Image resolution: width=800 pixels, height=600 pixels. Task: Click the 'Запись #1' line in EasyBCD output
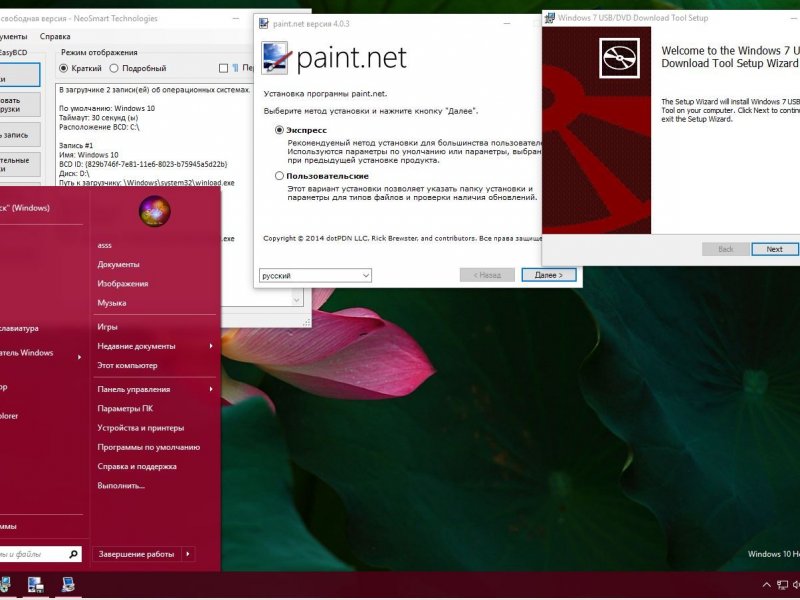click(x=76, y=145)
